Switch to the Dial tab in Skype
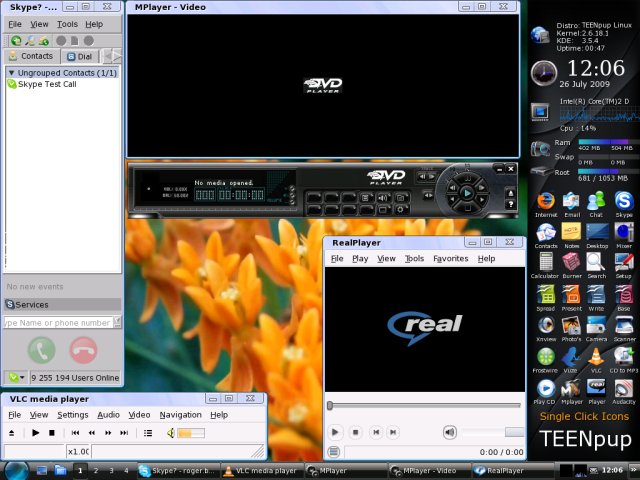Viewport: 640px width, 480px height. pos(79,57)
